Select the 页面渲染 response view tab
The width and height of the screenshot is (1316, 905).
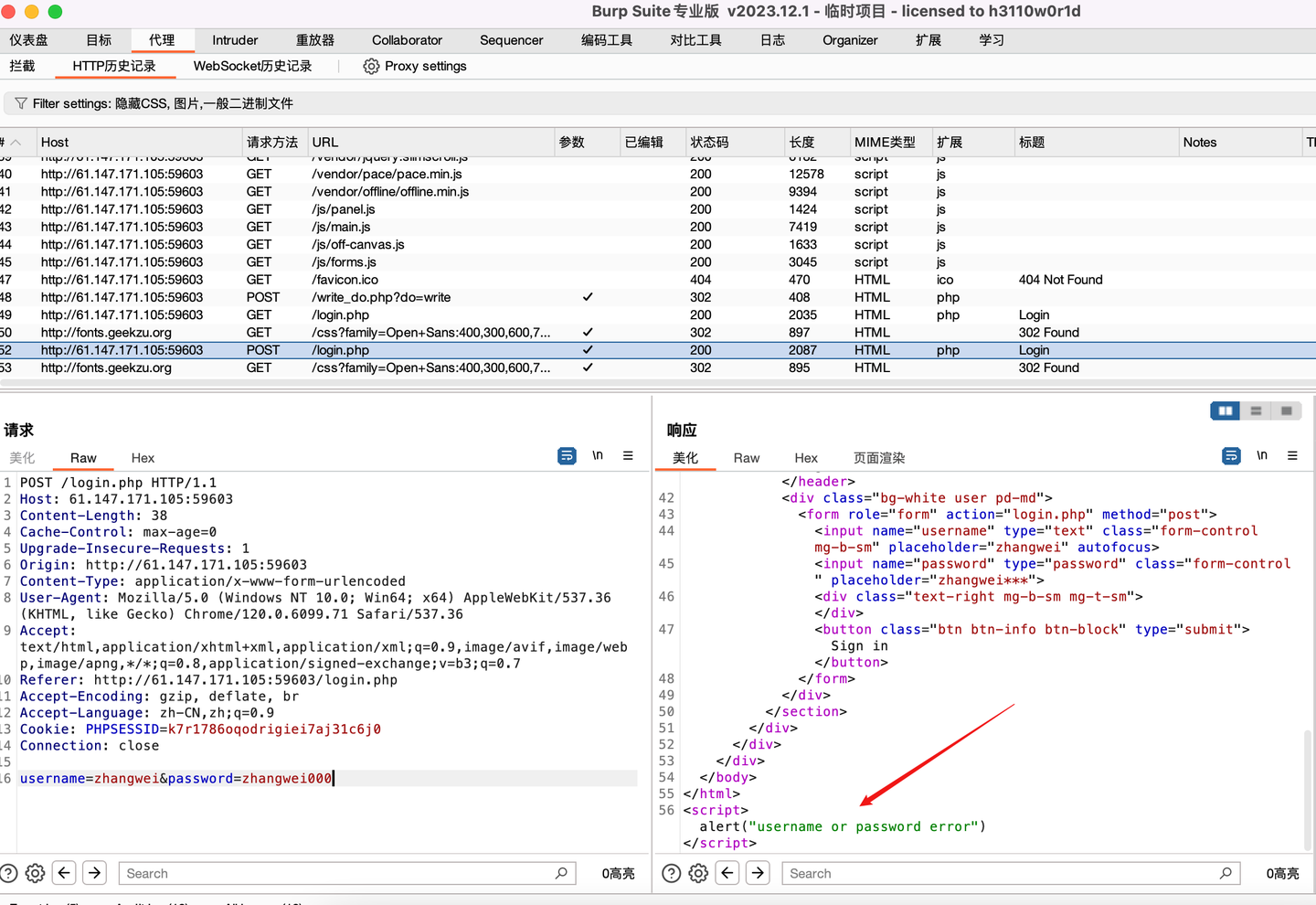(x=878, y=458)
